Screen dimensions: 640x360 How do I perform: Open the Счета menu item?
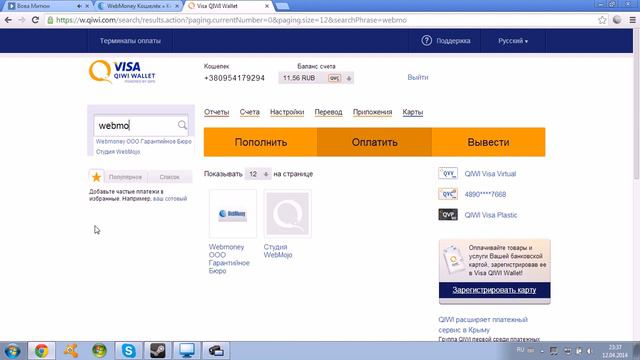point(249,112)
